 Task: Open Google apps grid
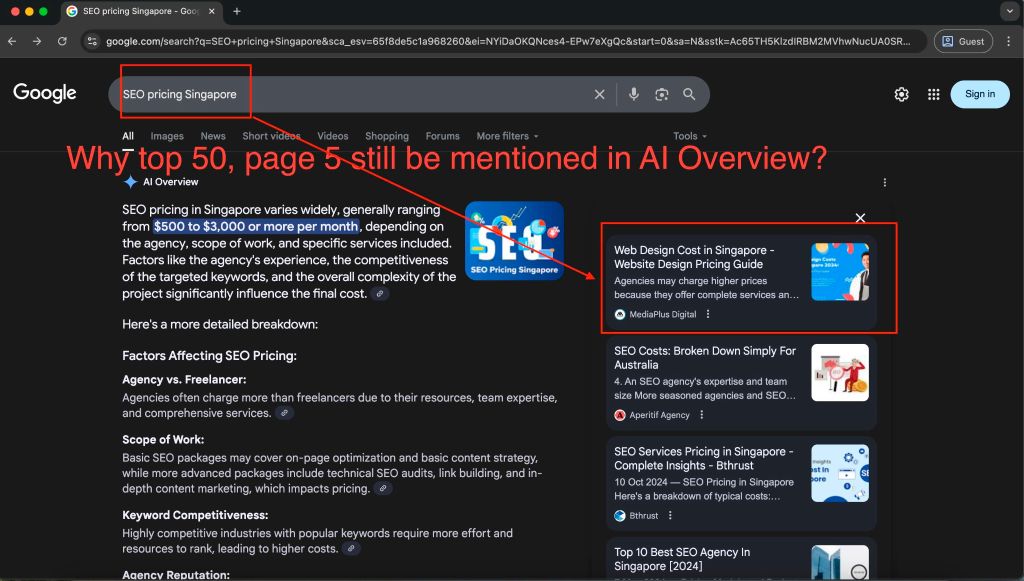click(x=933, y=94)
